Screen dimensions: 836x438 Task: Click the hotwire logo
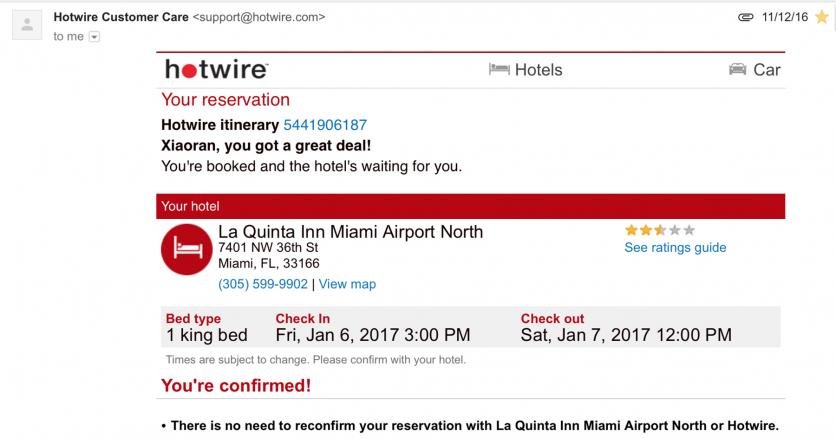tap(216, 69)
